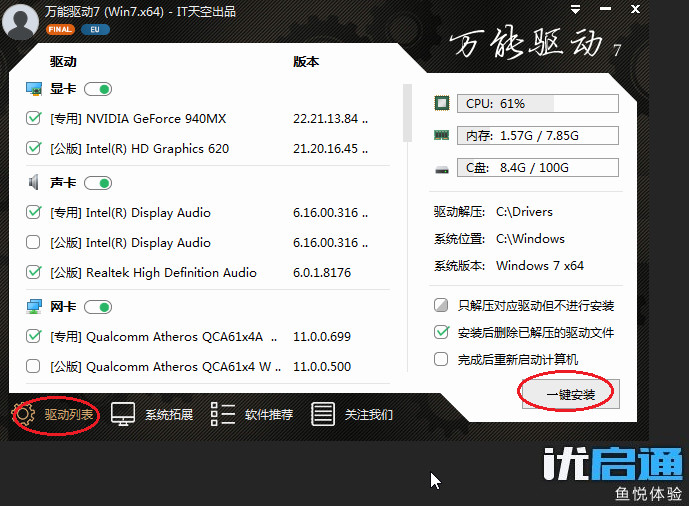This screenshot has height=506, width=689.
Task: Switch to 驱动列表 tab
Action: coord(69,414)
